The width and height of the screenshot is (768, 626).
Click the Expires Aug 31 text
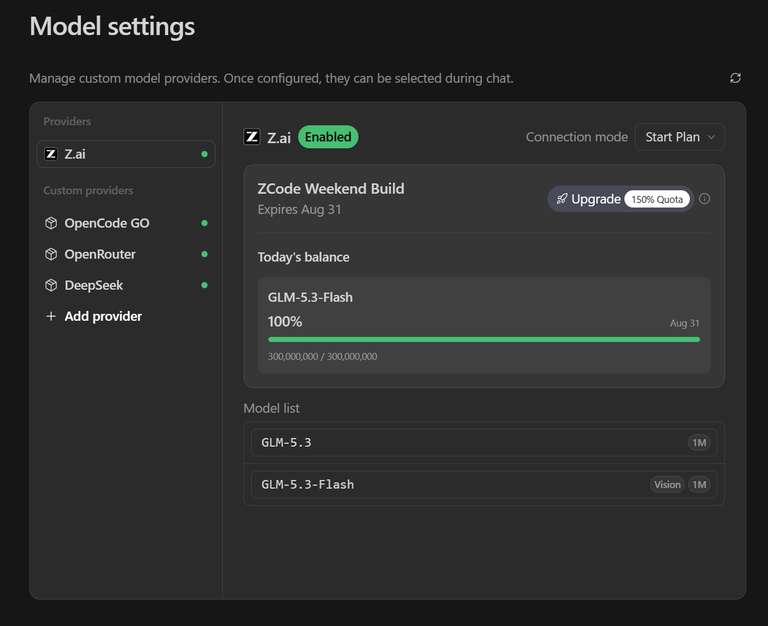click(x=299, y=210)
